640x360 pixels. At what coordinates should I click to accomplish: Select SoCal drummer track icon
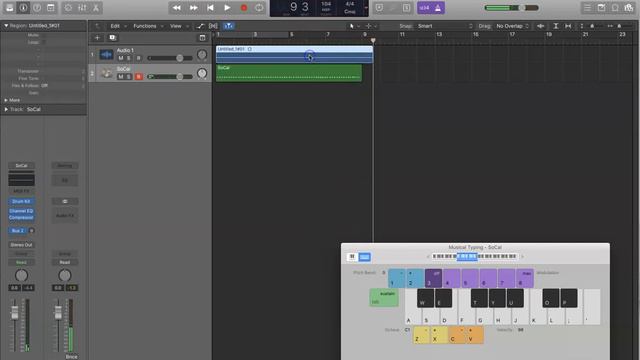point(107,73)
